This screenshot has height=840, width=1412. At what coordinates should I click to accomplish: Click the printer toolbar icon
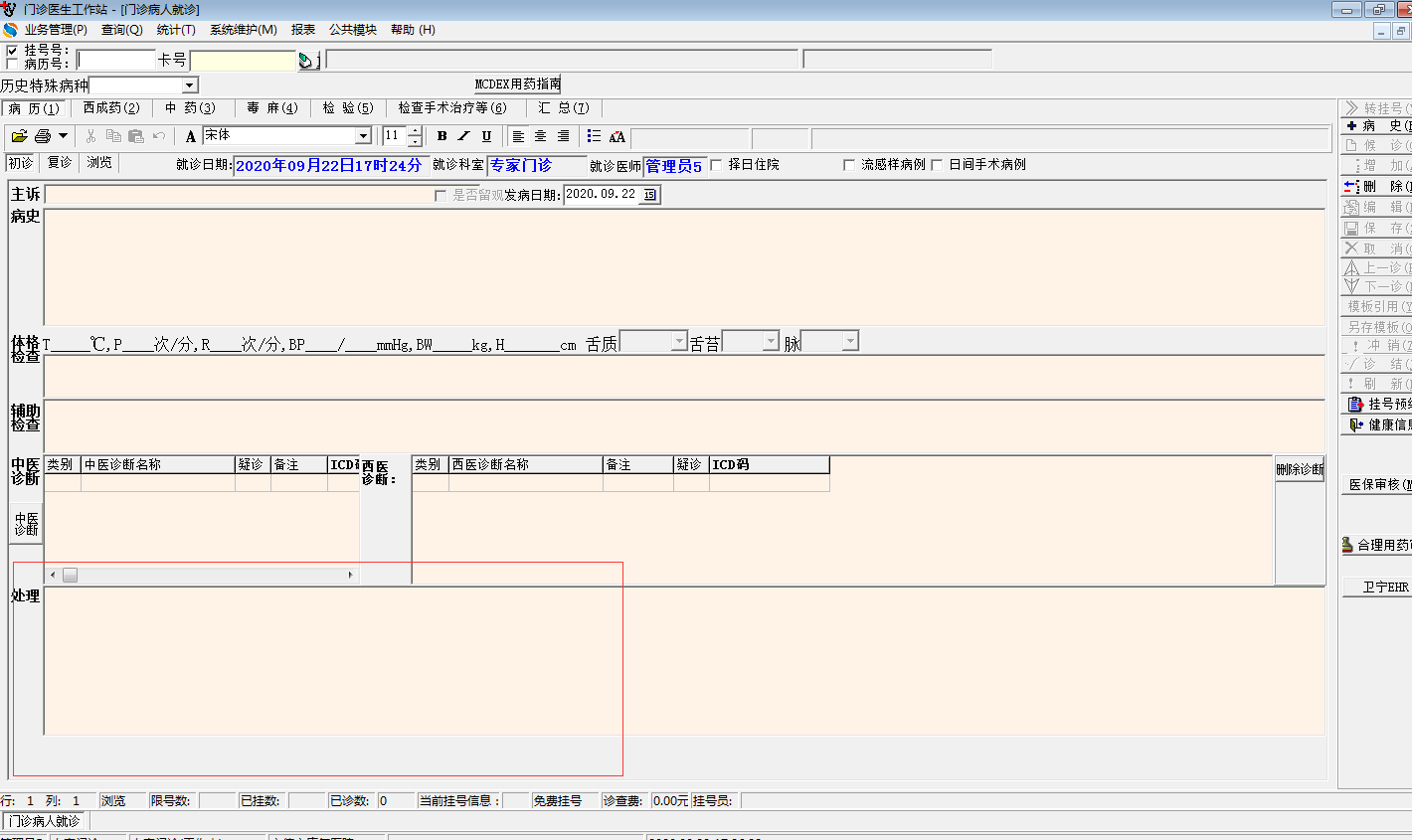point(43,136)
